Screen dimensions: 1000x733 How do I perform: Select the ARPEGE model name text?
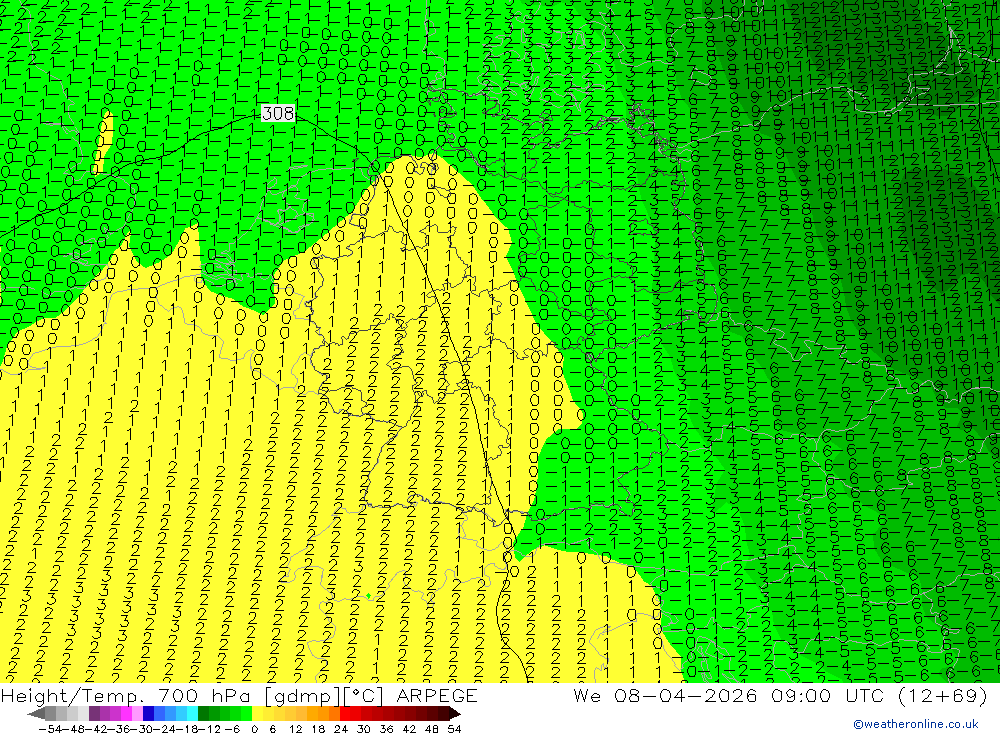(x=436, y=695)
